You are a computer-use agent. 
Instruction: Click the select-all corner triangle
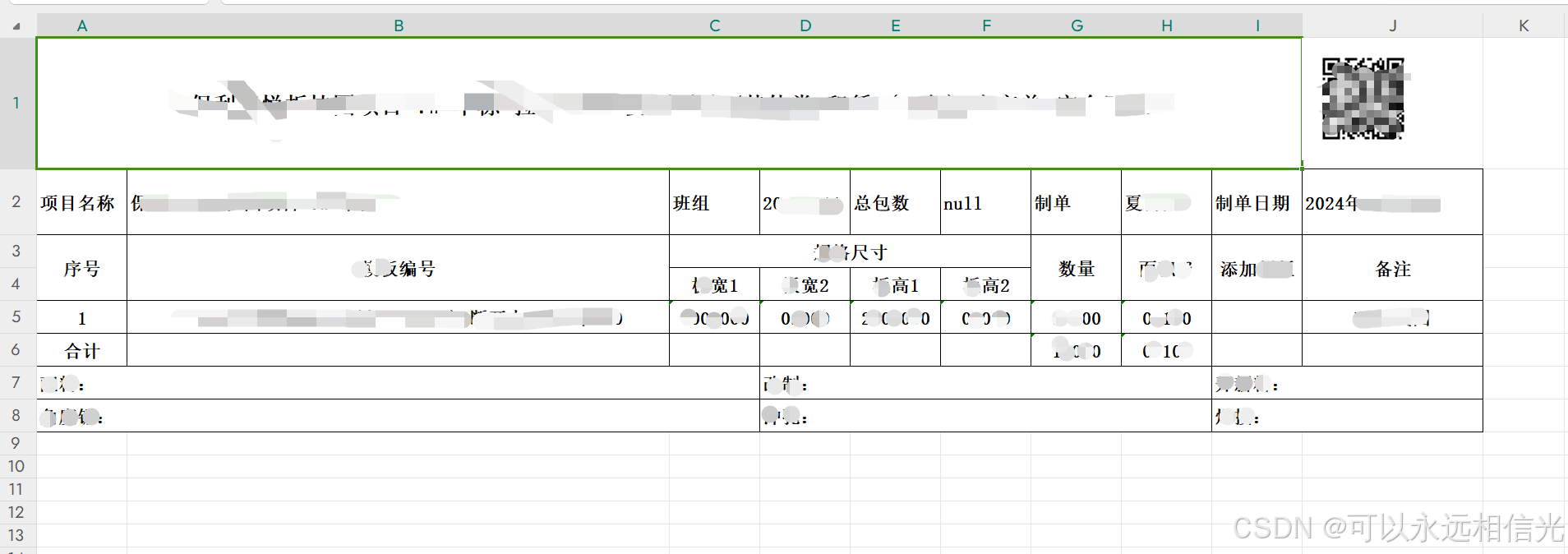(16, 25)
